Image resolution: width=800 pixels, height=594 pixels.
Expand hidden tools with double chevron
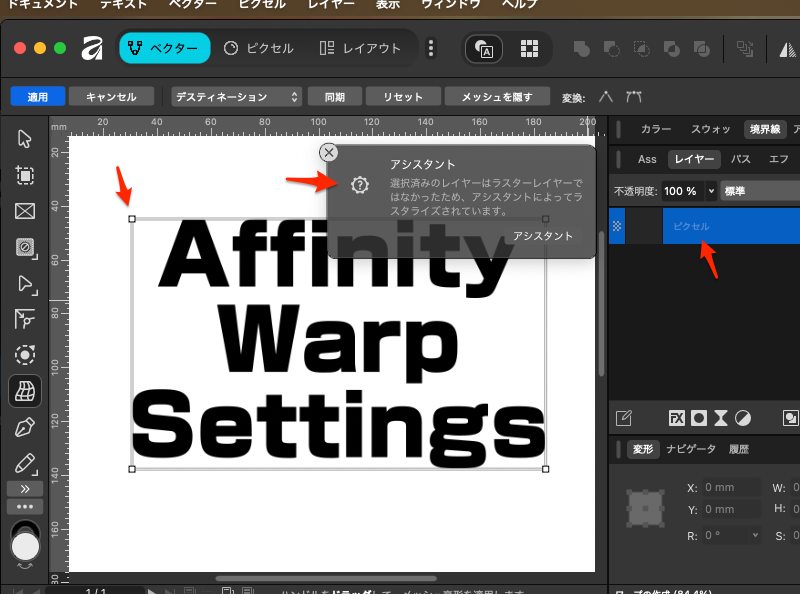point(25,488)
